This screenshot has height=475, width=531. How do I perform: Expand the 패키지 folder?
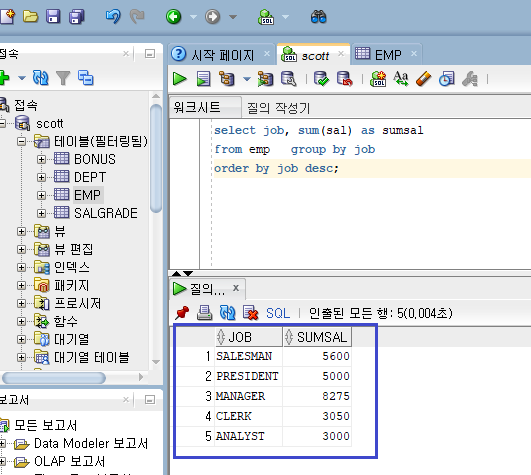click(x=21, y=285)
